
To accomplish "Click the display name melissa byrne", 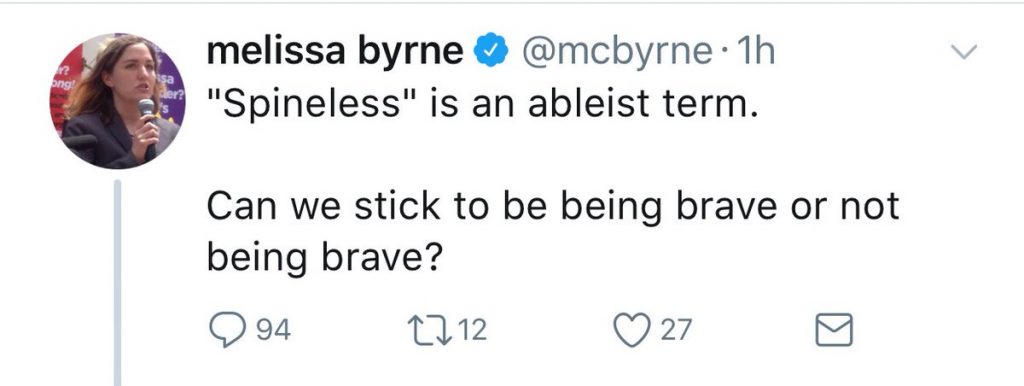I will (335, 52).
